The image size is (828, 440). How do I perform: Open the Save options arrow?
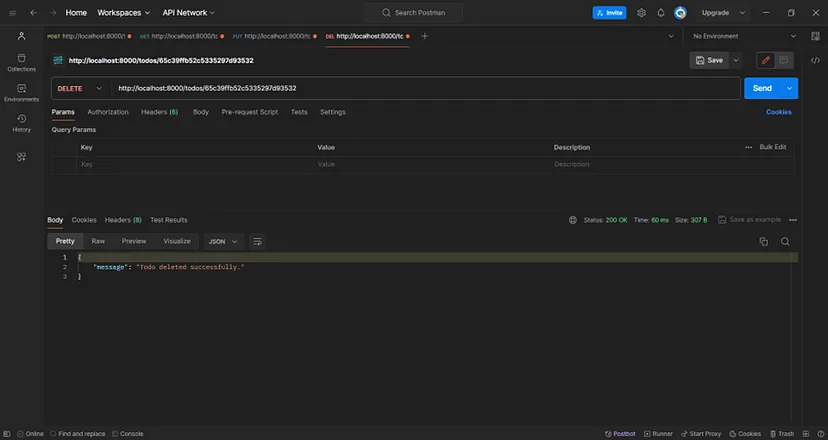[x=736, y=60]
